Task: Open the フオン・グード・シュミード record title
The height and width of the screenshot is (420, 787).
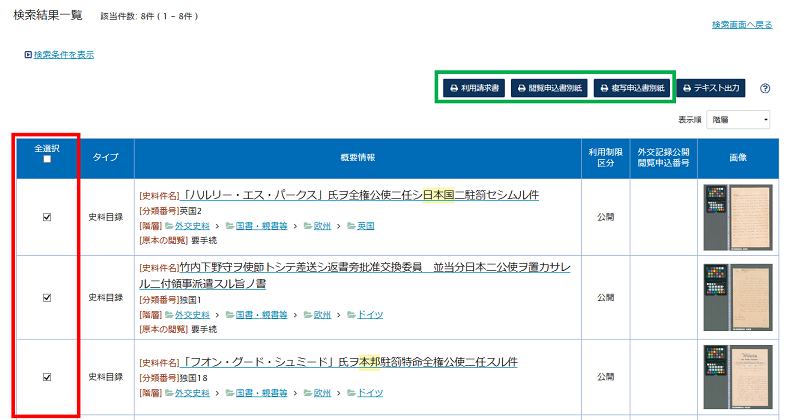Action: pyautogui.click(x=348, y=362)
